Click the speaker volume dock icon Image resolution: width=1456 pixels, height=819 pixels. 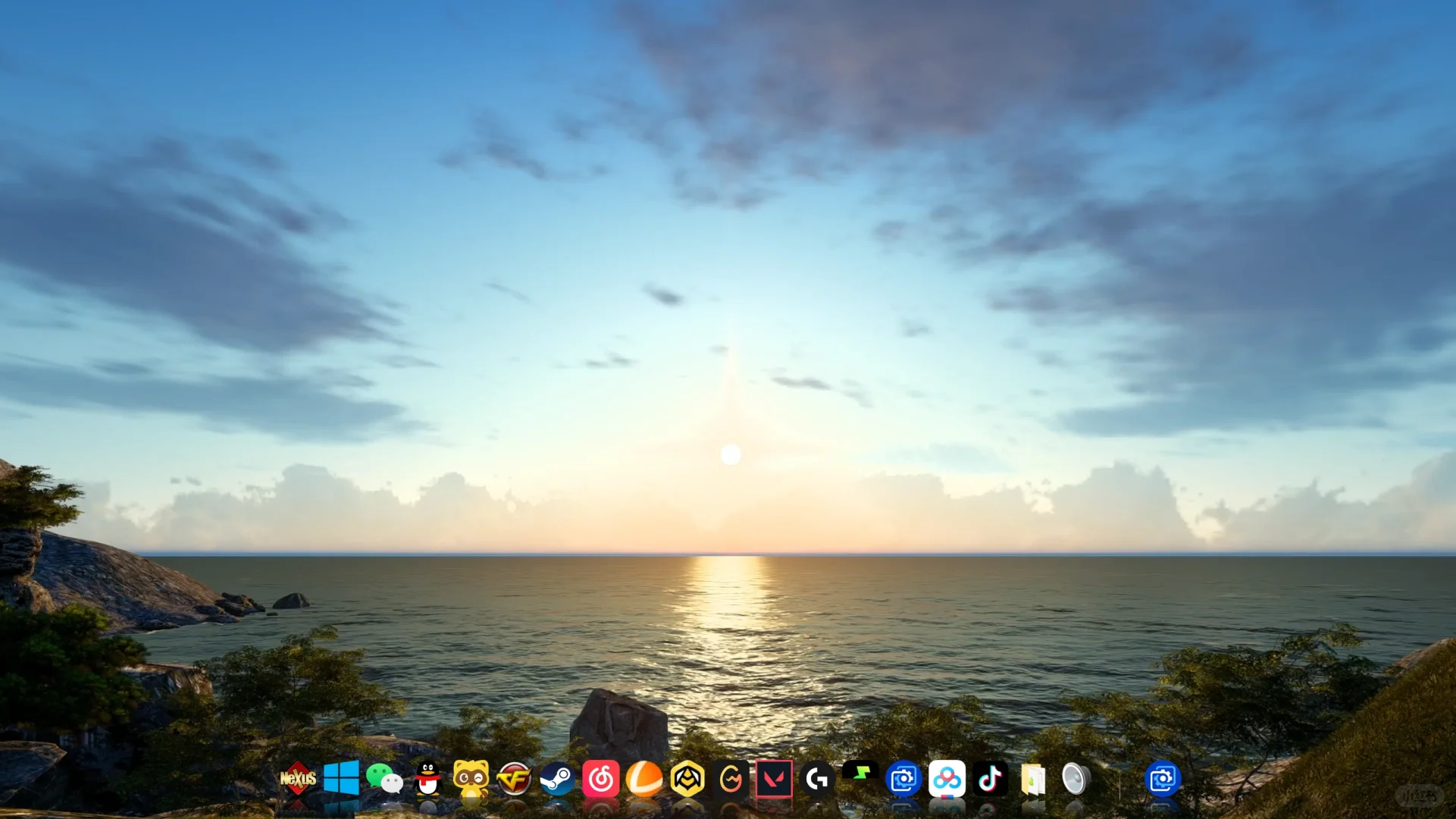[x=1076, y=778]
